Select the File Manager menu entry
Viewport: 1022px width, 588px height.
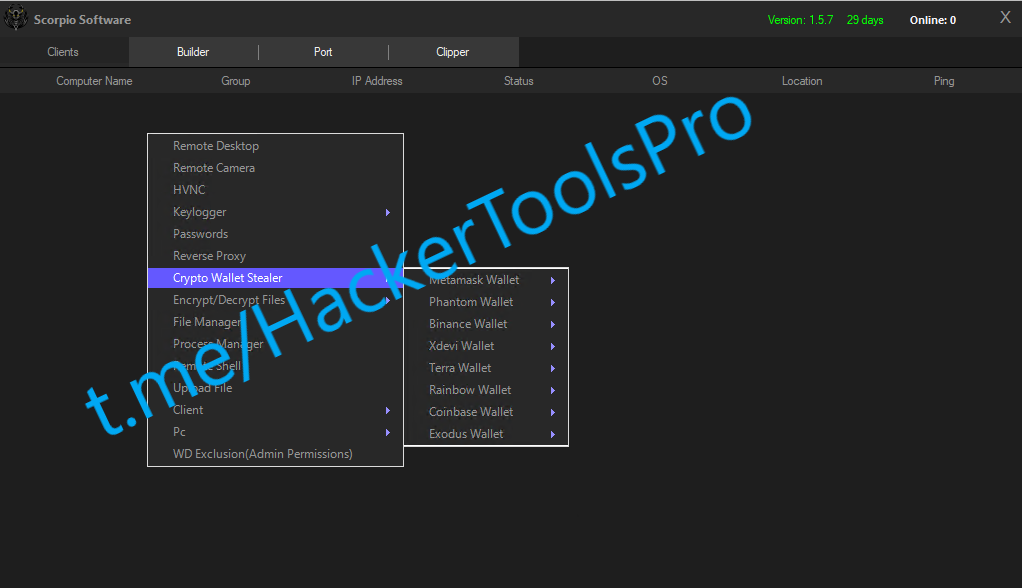coord(275,322)
